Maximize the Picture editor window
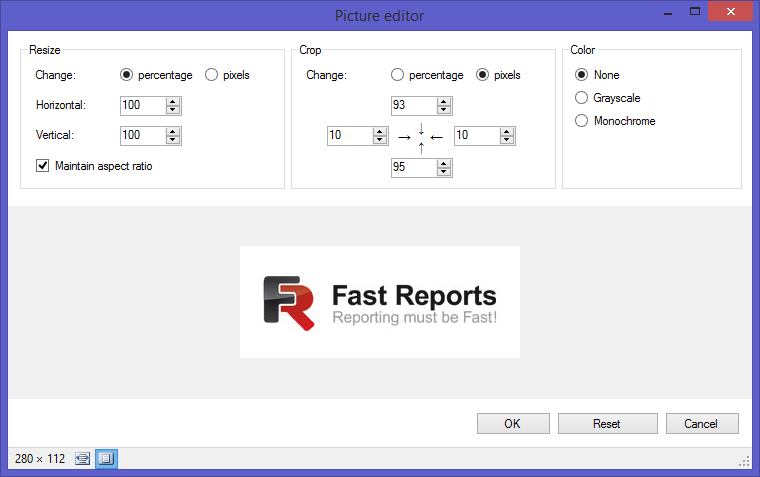Screen dimensions: 760x477 pyautogui.click(x=695, y=11)
